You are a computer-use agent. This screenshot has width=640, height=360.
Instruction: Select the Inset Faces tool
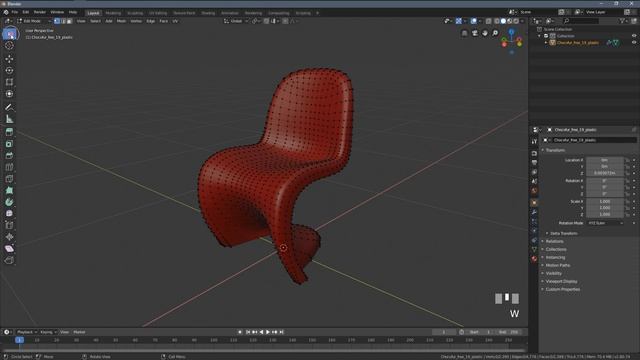point(9,144)
